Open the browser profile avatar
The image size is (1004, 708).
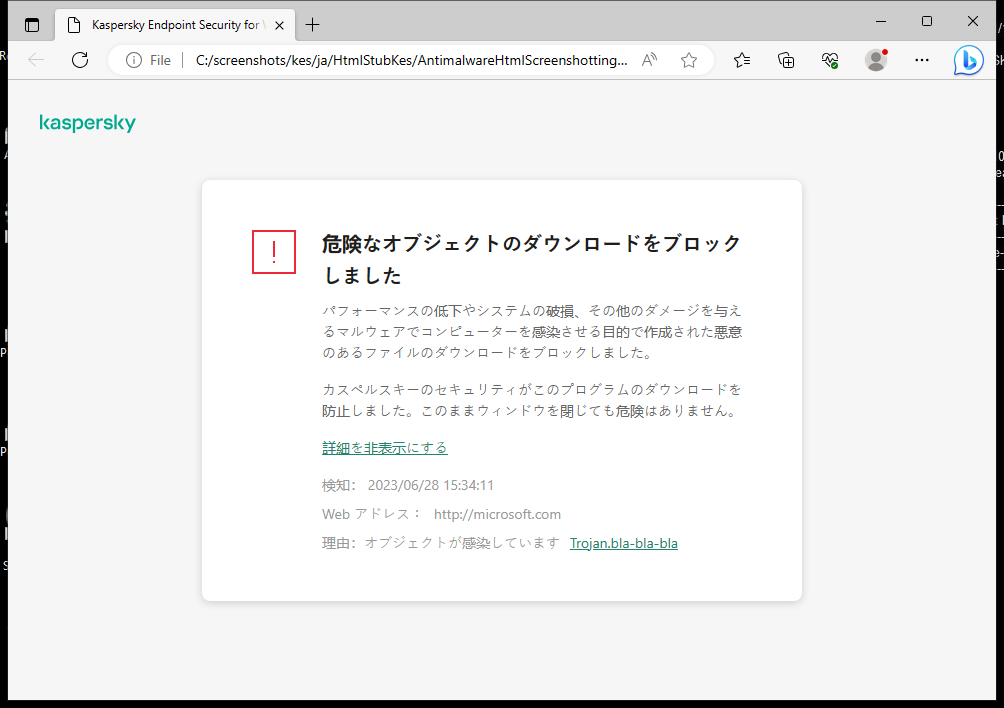pyautogui.click(x=875, y=60)
